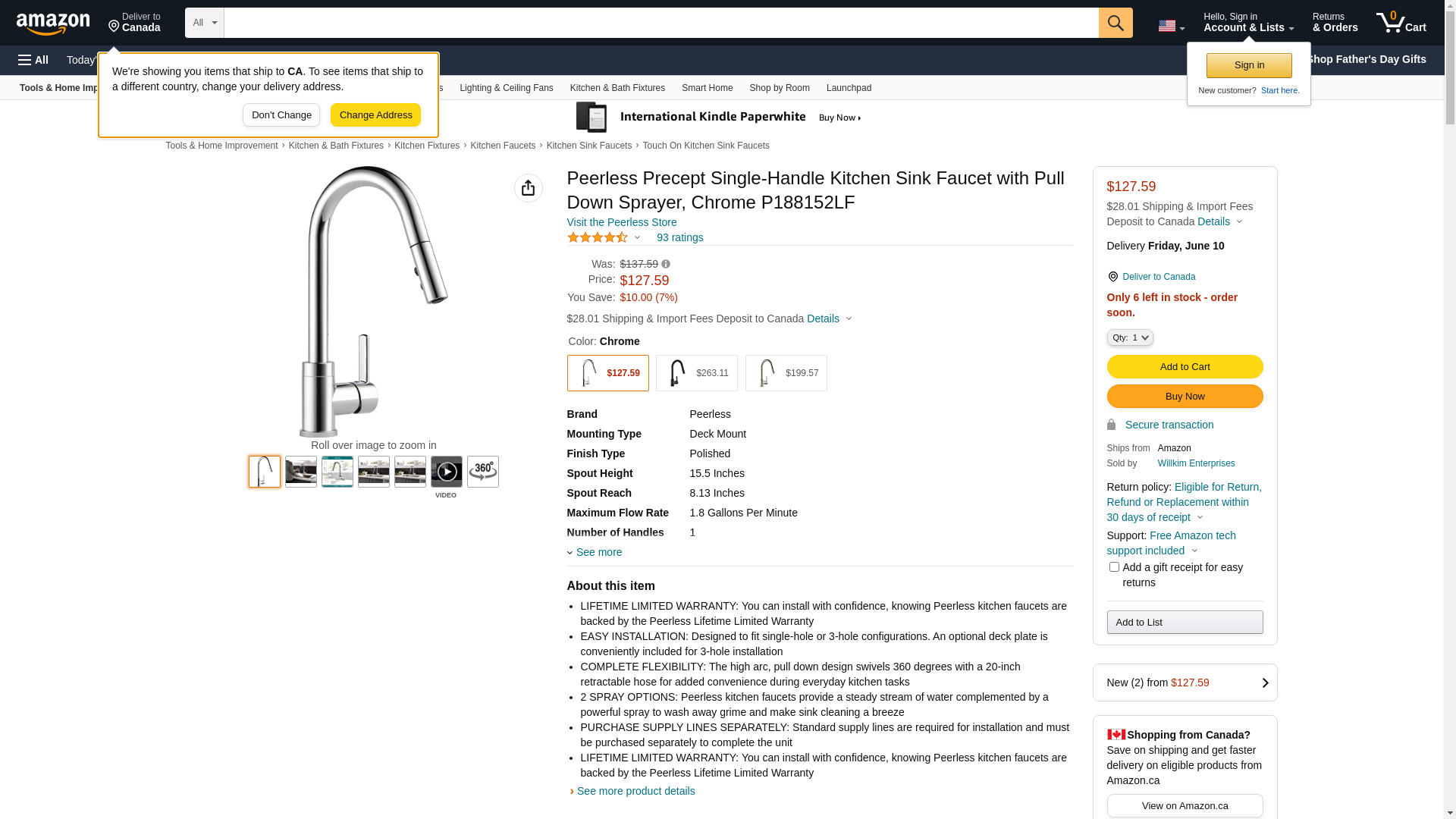Image resolution: width=1456 pixels, height=819 pixels.
Task: Open the Qty quantity dropdown
Action: tap(1129, 337)
